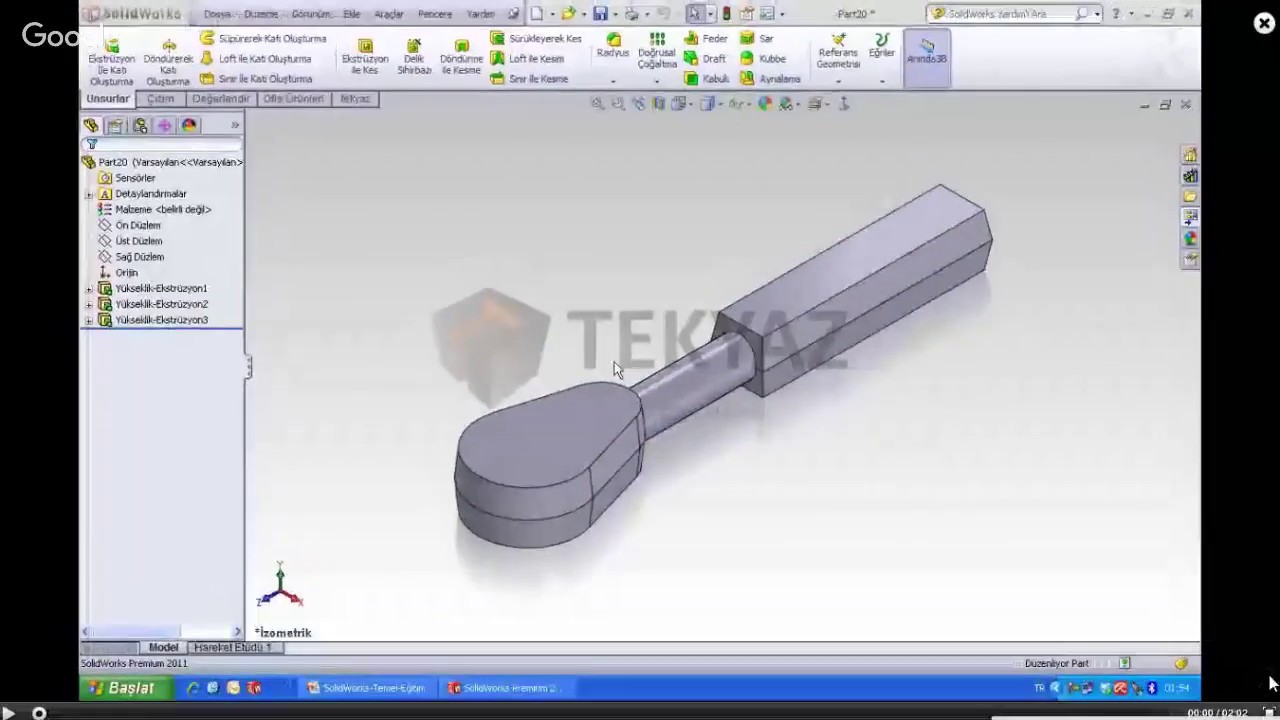This screenshot has height=720, width=1280.
Task: Open ConfigurationManager panel tab
Action: click(x=140, y=125)
